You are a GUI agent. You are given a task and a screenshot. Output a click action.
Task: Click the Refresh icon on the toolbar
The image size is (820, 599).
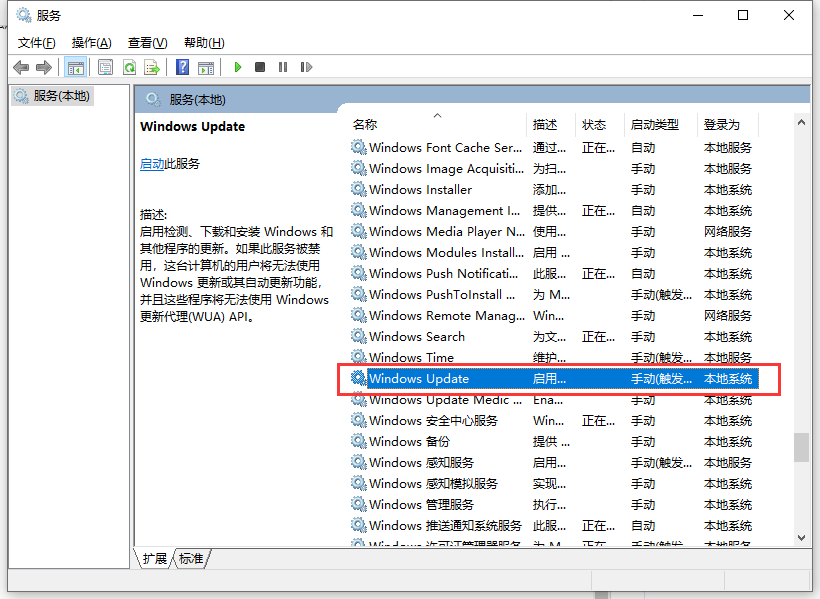[131, 66]
